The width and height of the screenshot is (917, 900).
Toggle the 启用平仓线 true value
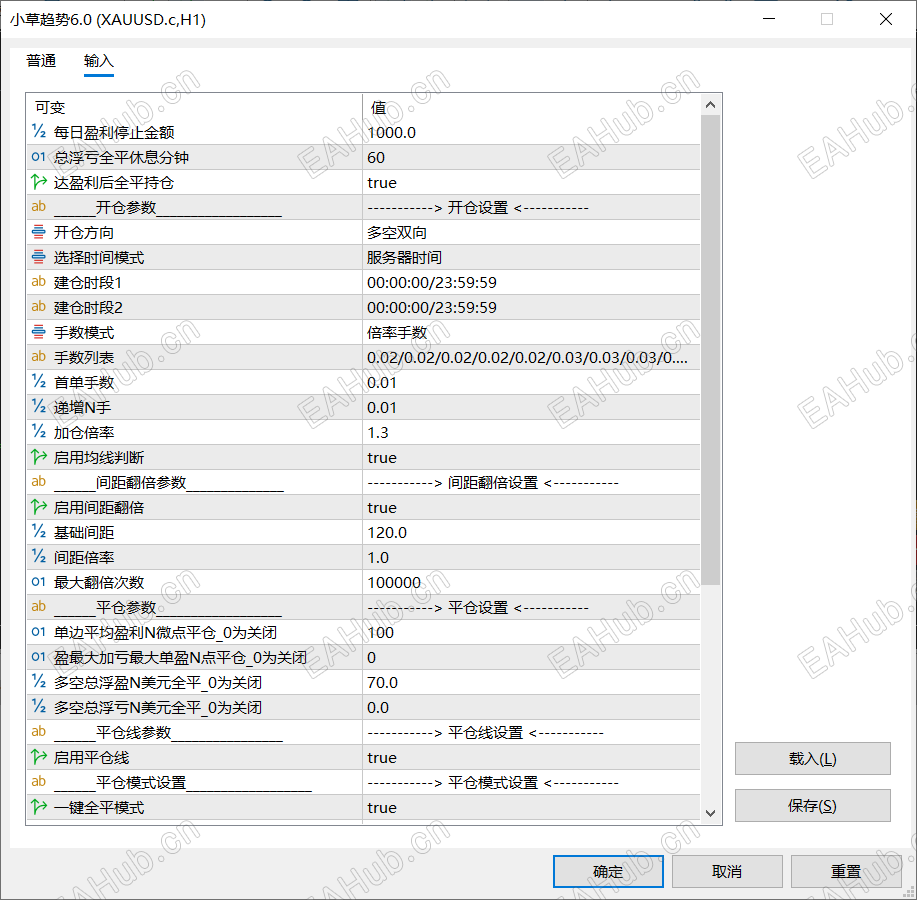[531, 757]
